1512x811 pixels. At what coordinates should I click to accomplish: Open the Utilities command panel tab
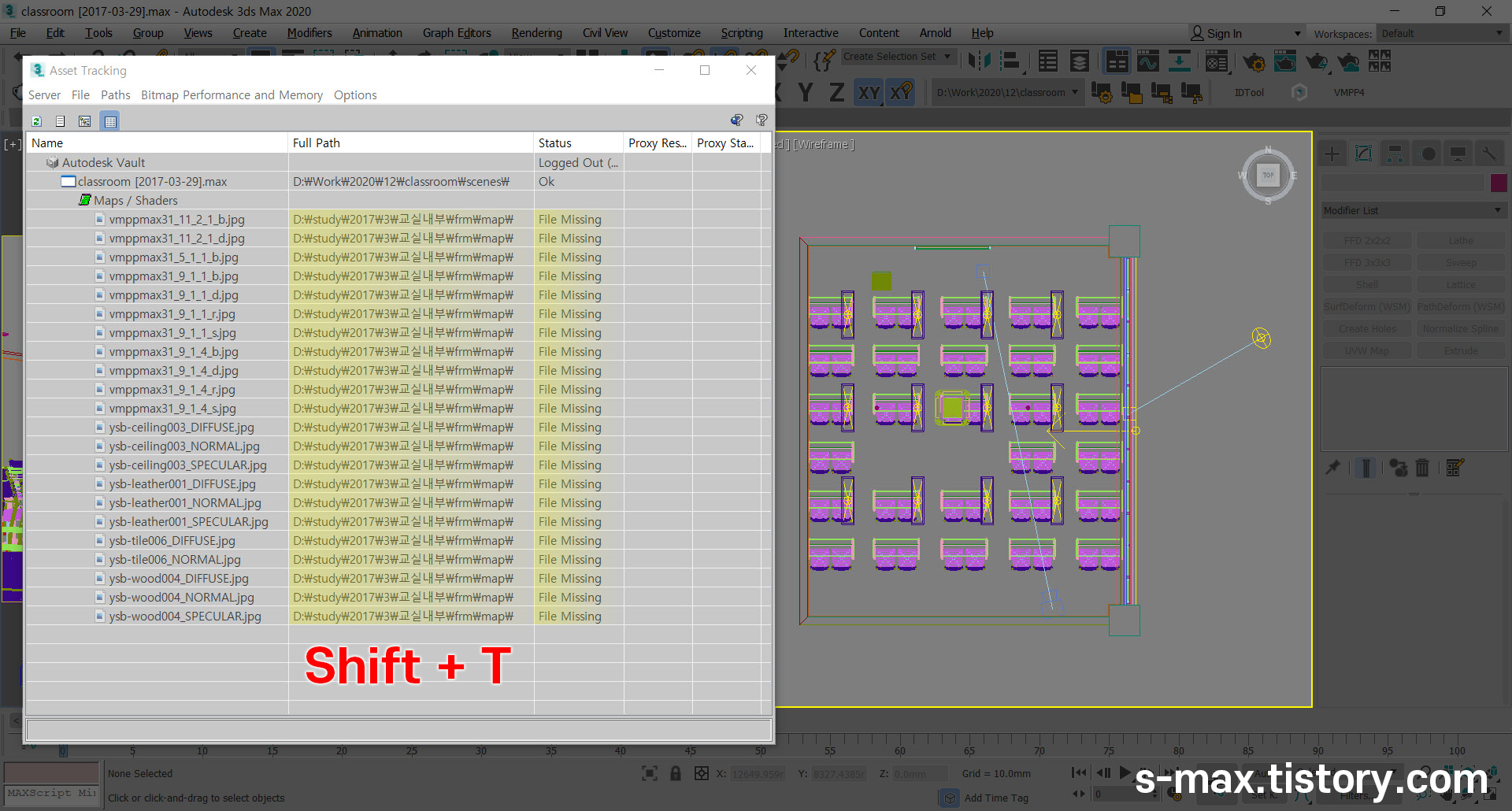pyautogui.click(x=1489, y=154)
